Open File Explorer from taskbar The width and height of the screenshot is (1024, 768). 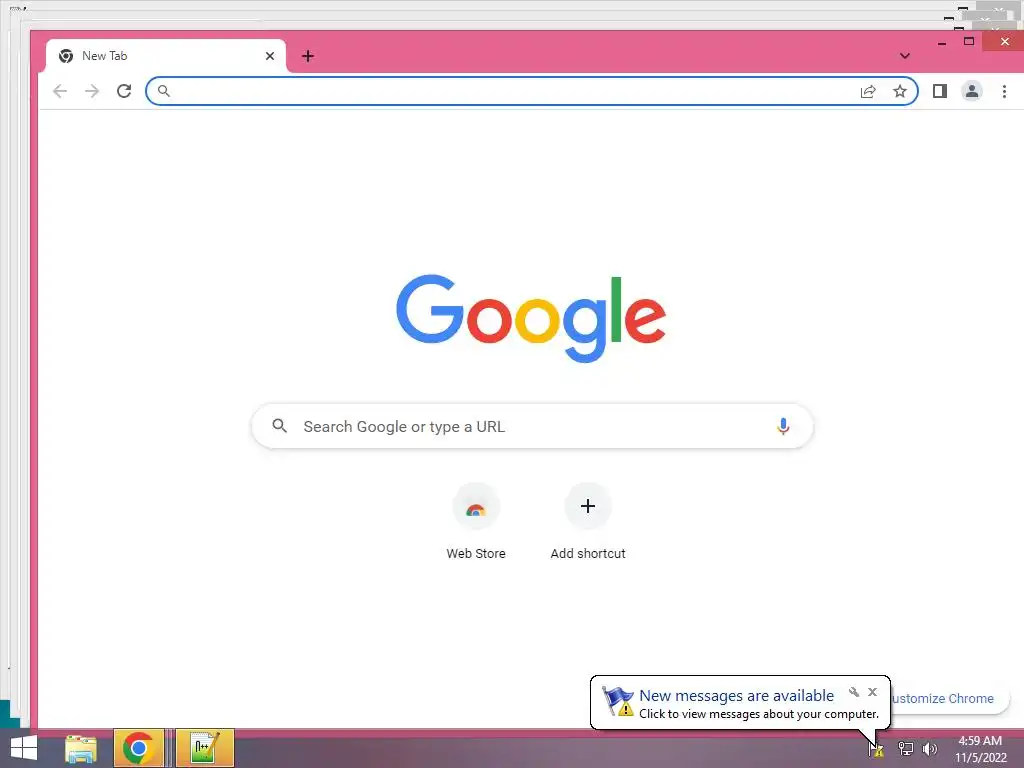(x=81, y=748)
